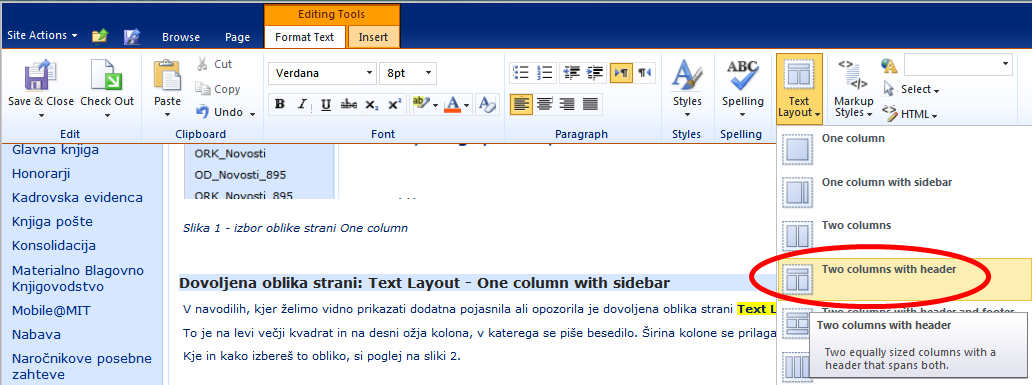This screenshot has height=385, width=1032.
Task: Click the Clear Format icon
Action: [x=487, y=104]
